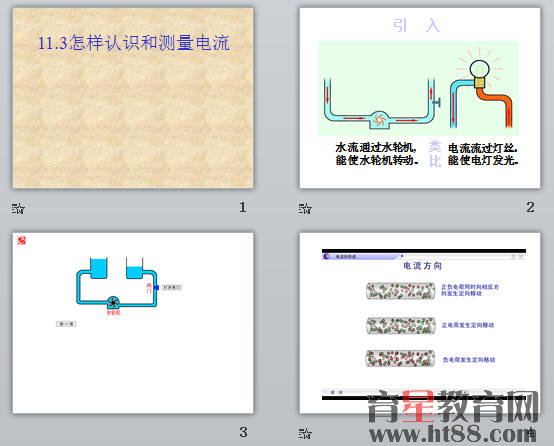The width and height of the screenshot is (554, 446).
Task: Click top particle tube in slide 4
Action: point(401,291)
